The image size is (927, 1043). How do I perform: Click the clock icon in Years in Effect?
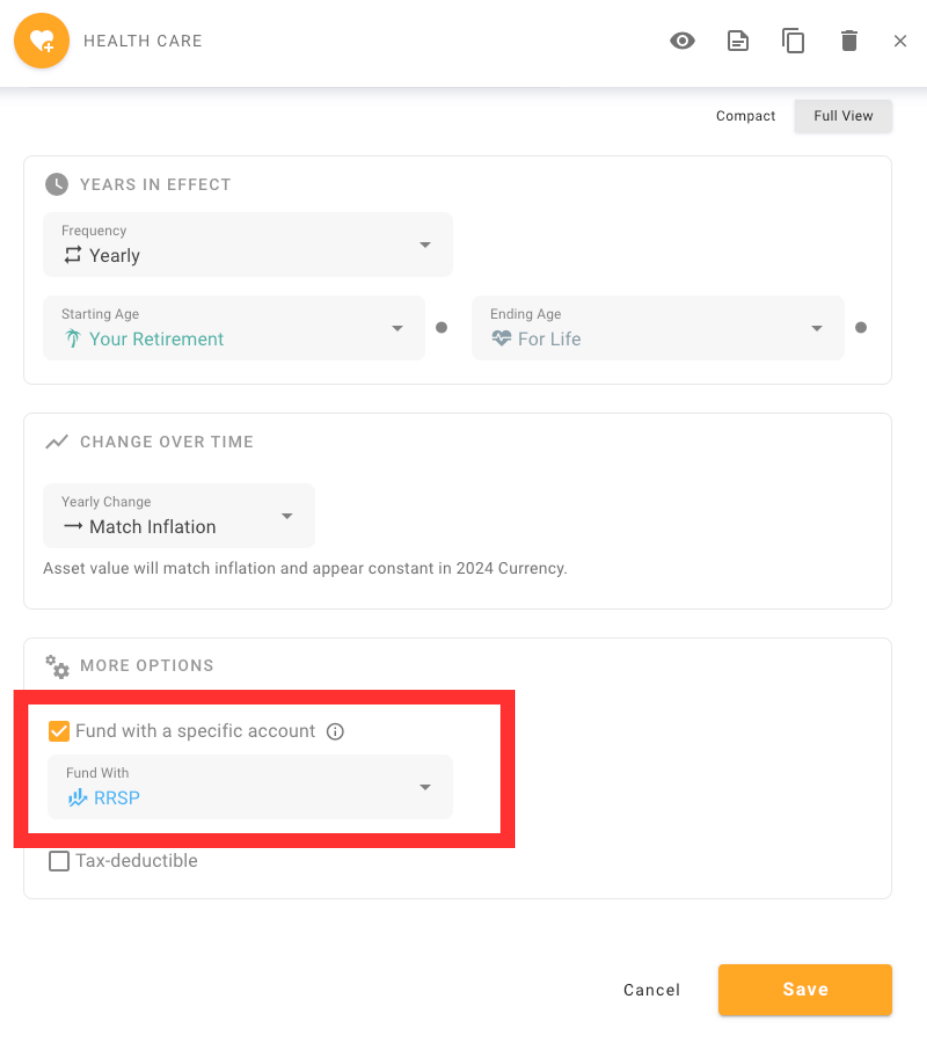[x=57, y=184]
